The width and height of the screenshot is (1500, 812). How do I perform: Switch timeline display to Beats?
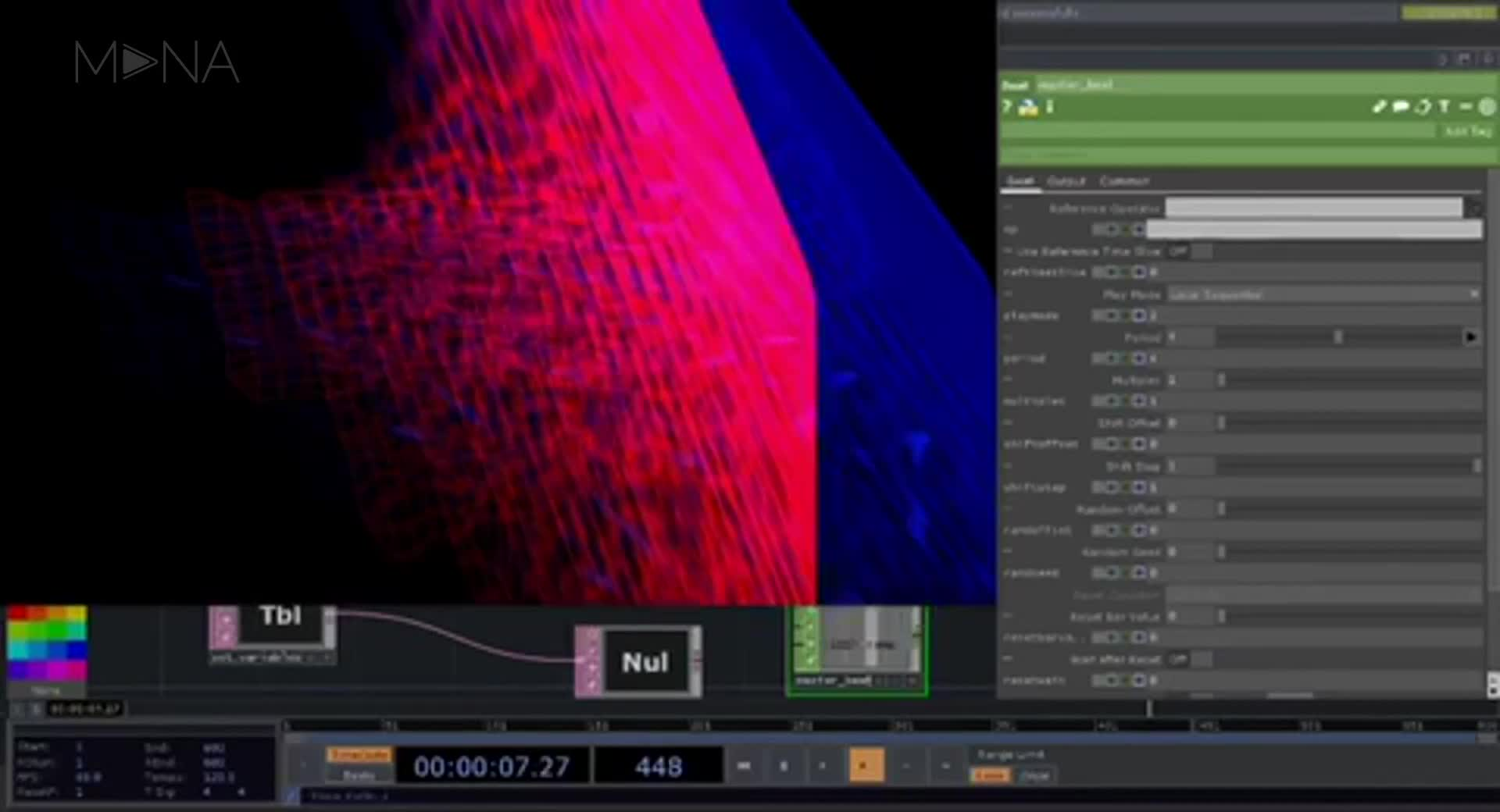[359, 775]
